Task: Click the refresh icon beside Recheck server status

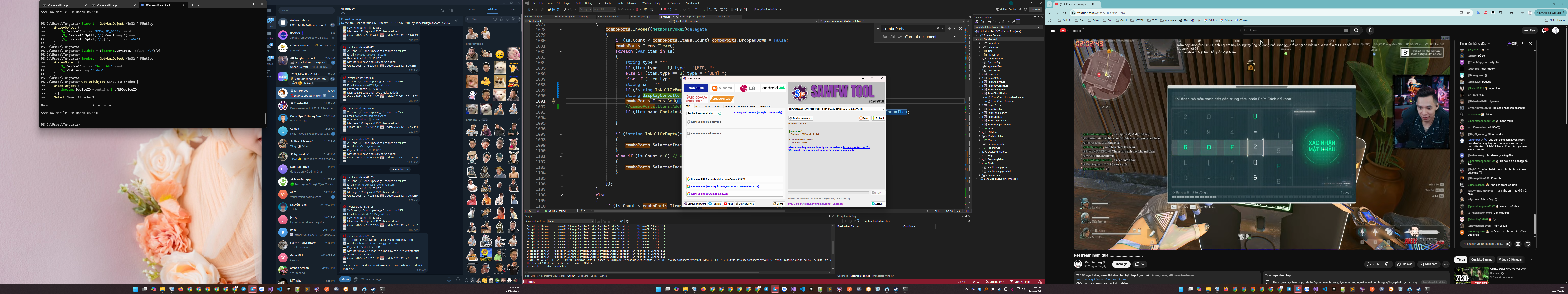Action: [720, 113]
